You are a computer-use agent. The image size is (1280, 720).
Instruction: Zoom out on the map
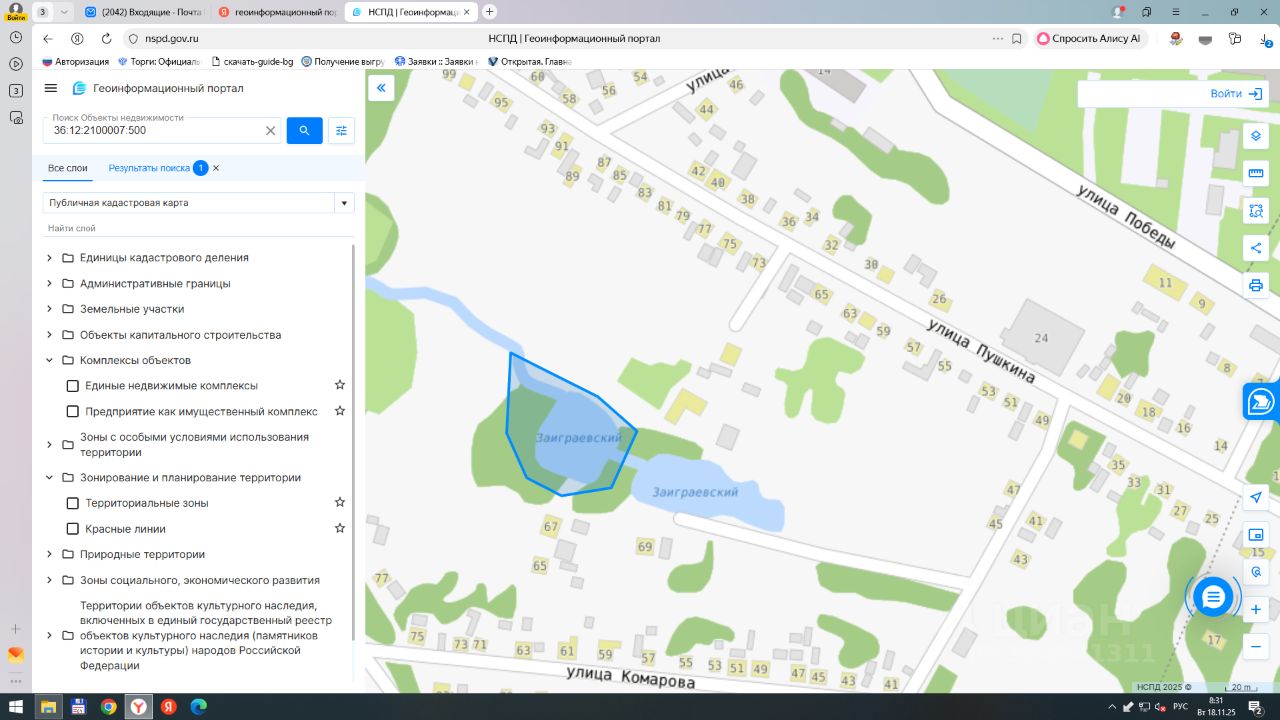[1257, 646]
